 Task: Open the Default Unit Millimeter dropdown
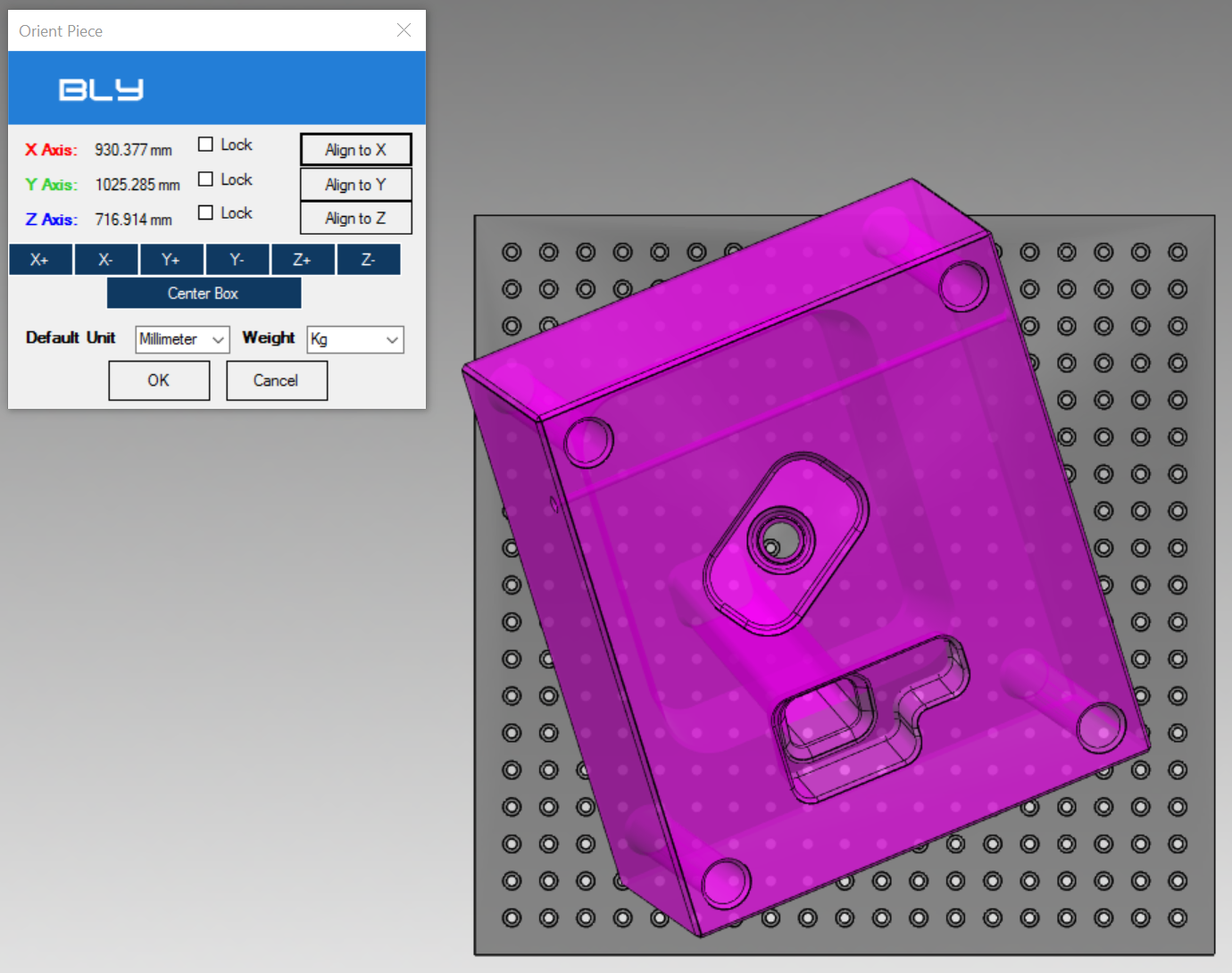(182, 339)
